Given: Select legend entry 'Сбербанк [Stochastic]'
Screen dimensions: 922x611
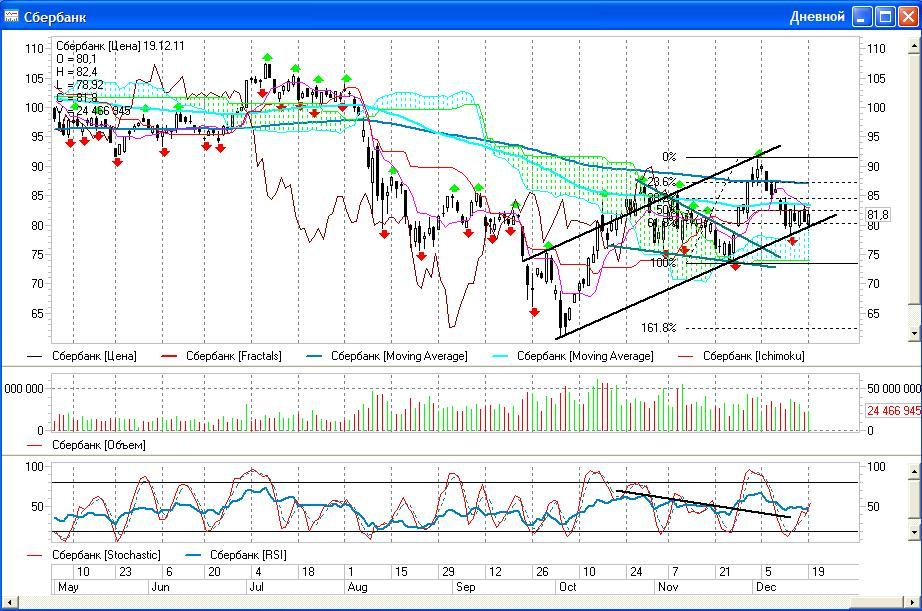Looking at the screenshot, I should click(x=93, y=555).
